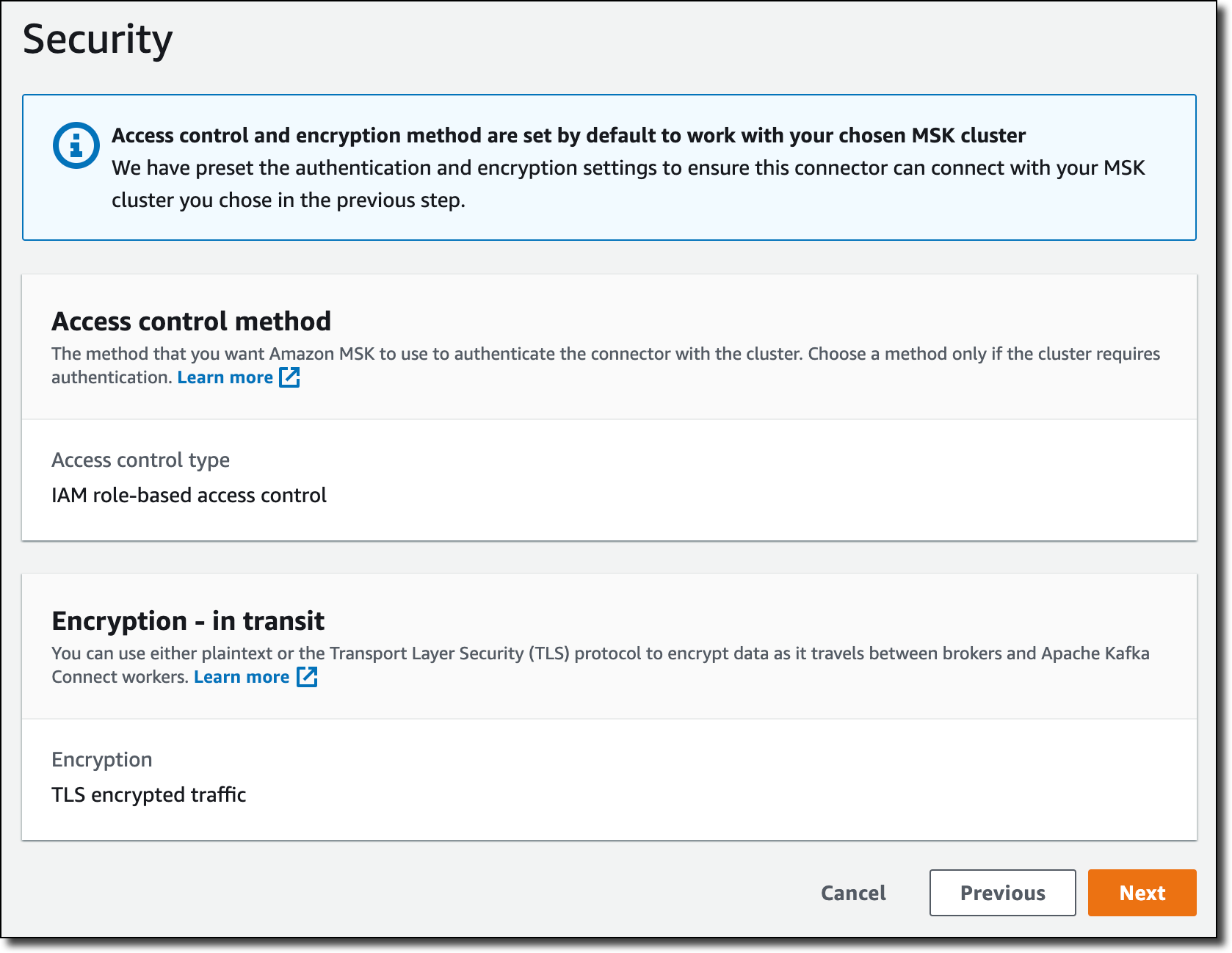The image size is (1232, 953).
Task: Click the external link icon under Encryption in transit
Action: 307,677
